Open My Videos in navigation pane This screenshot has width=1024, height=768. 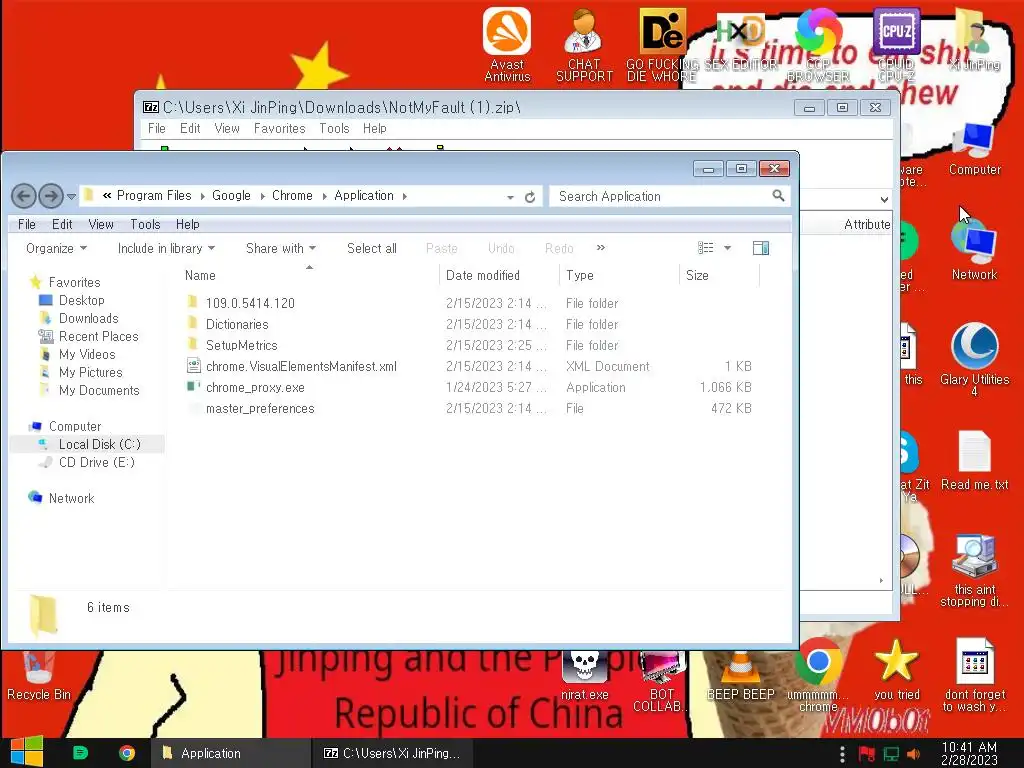(87, 354)
